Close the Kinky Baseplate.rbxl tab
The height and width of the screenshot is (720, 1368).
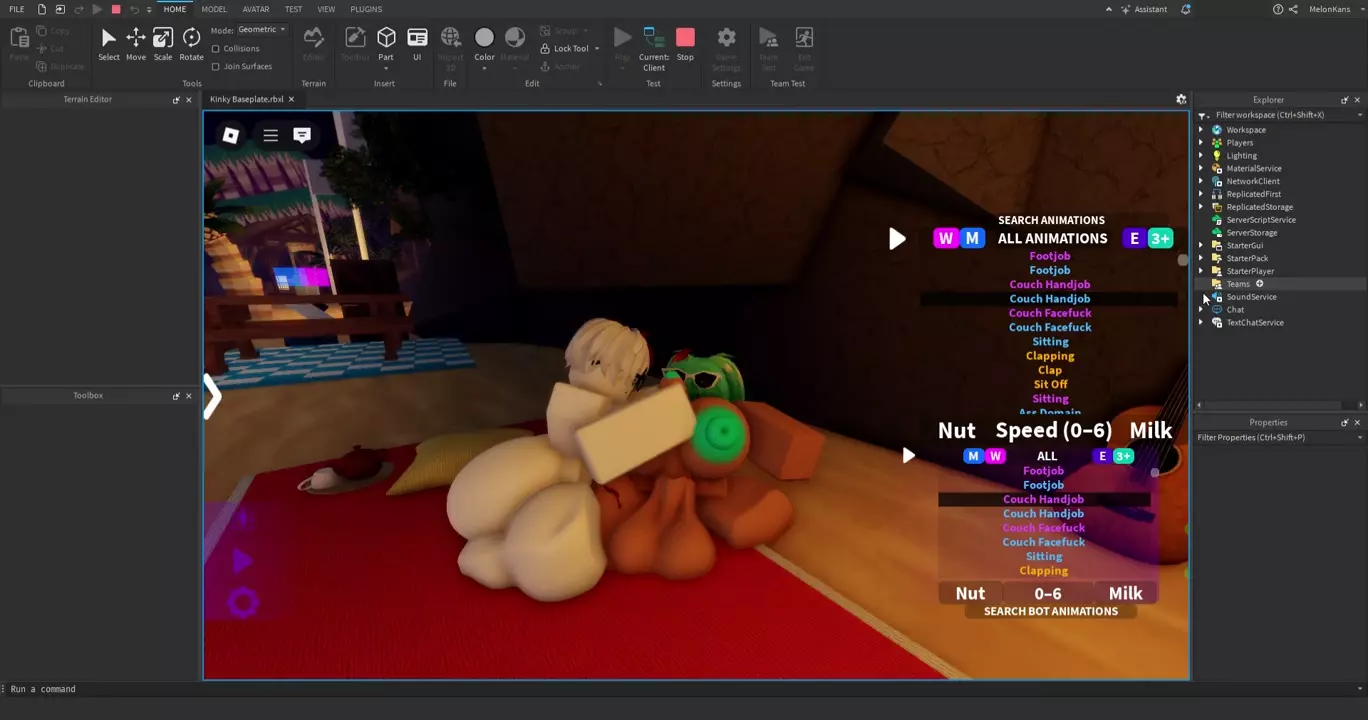click(x=291, y=99)
